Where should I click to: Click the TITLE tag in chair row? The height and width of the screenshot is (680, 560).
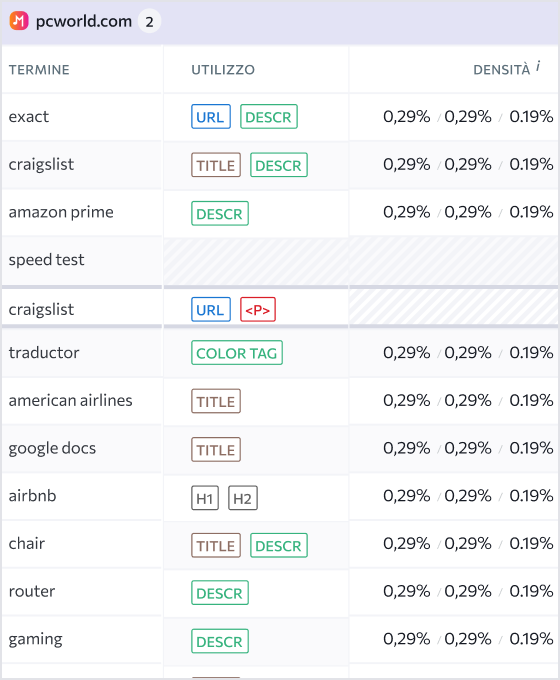[216, 546]
